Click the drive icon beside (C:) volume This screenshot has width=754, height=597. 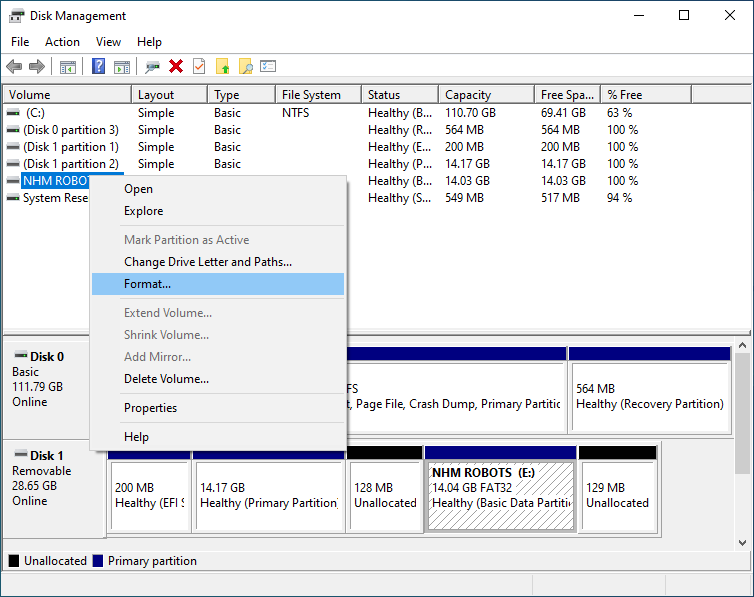coord(13,113)
